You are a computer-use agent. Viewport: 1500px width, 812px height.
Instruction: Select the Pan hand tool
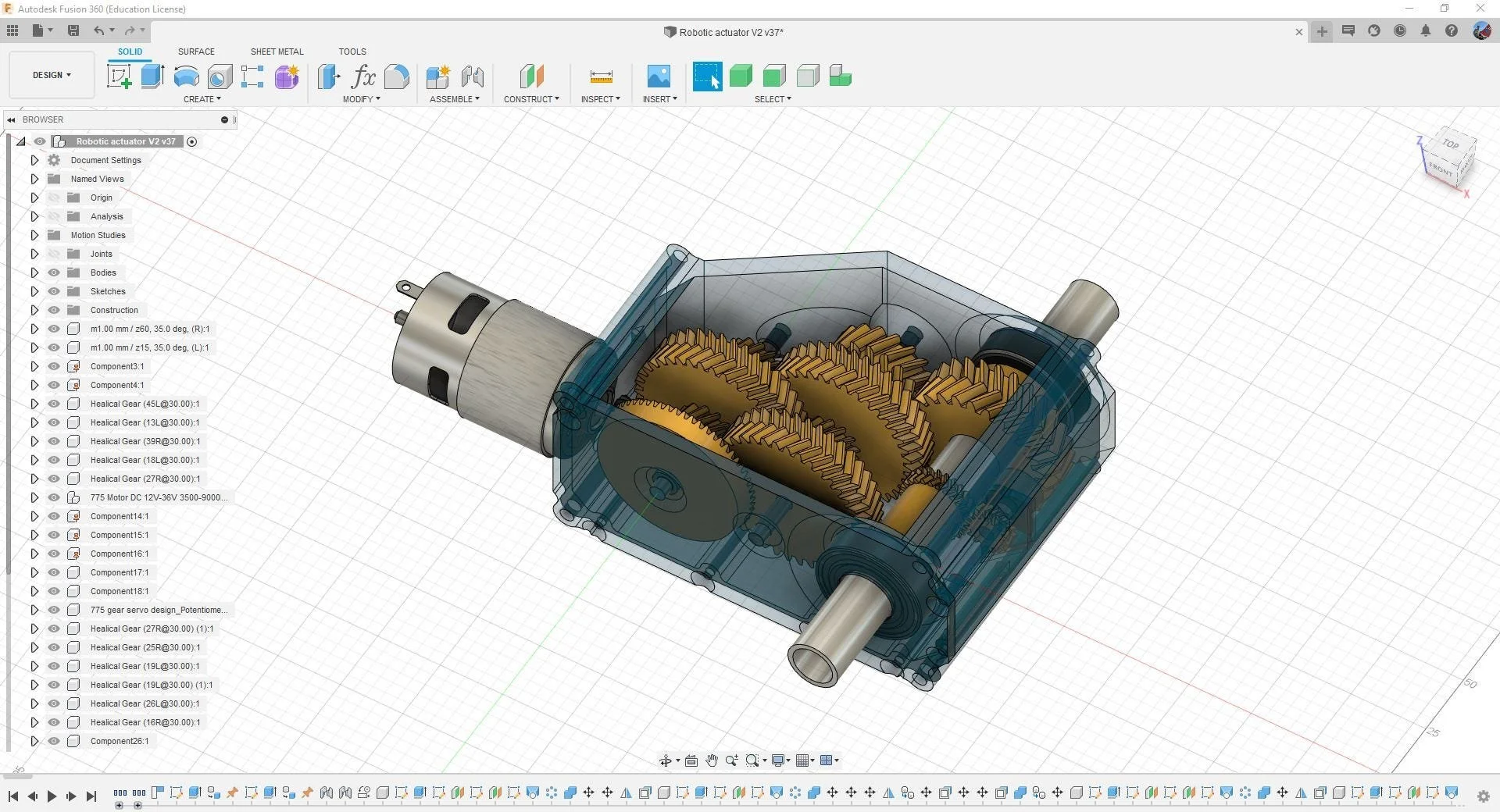tap(712, 760)
